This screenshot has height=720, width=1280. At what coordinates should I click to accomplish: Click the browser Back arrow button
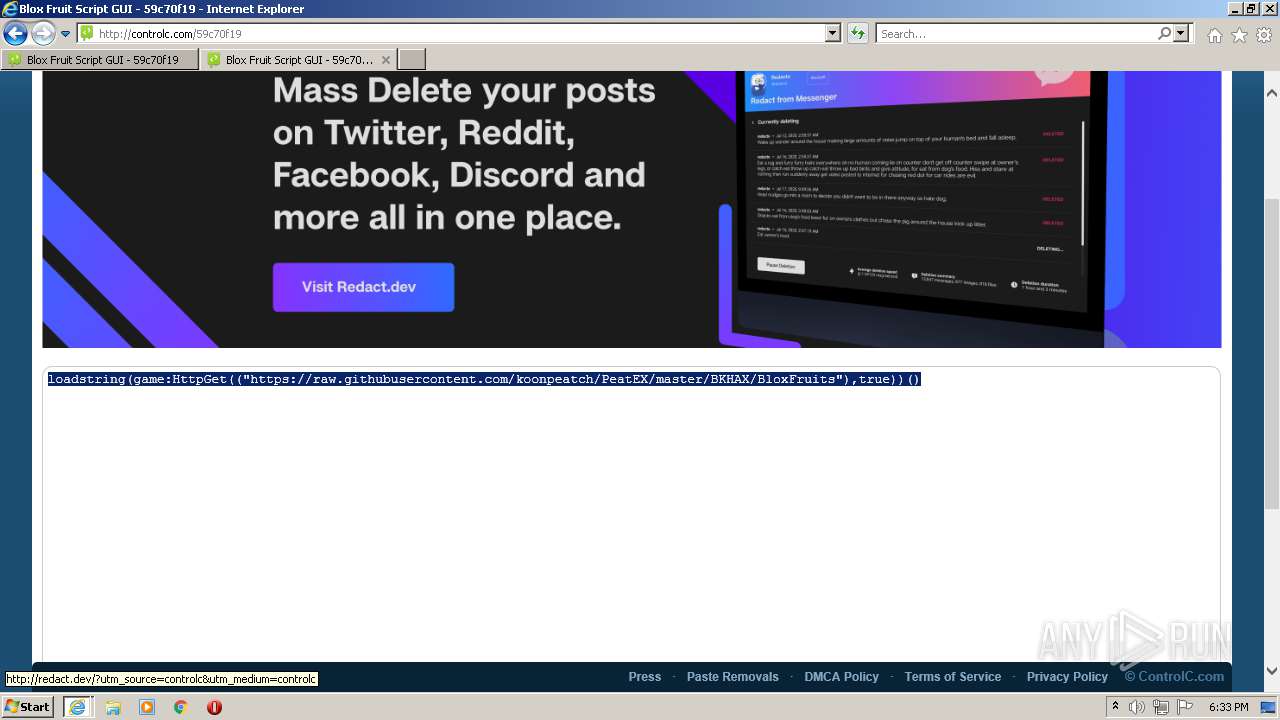pyautogui.click(x=15, y=34)
